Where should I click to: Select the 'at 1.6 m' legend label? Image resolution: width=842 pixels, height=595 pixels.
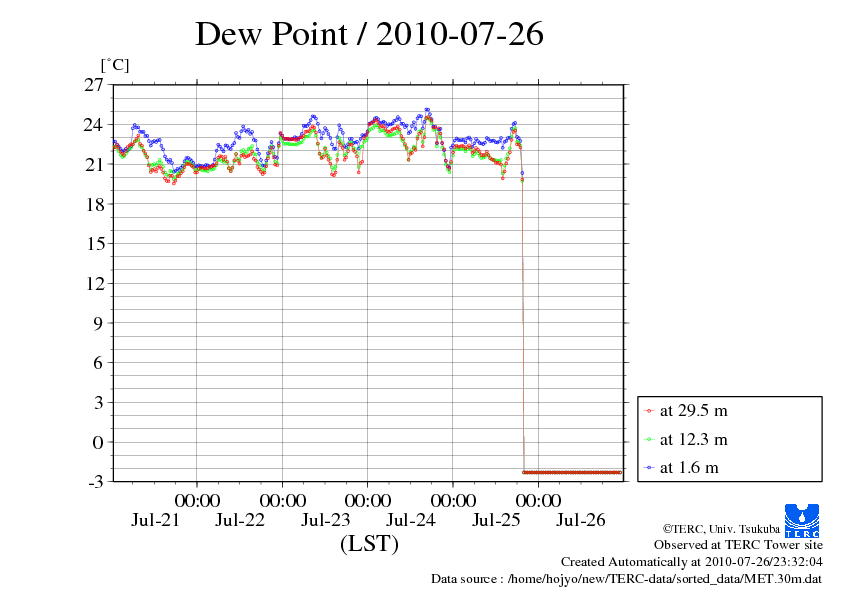click(689, 468)
